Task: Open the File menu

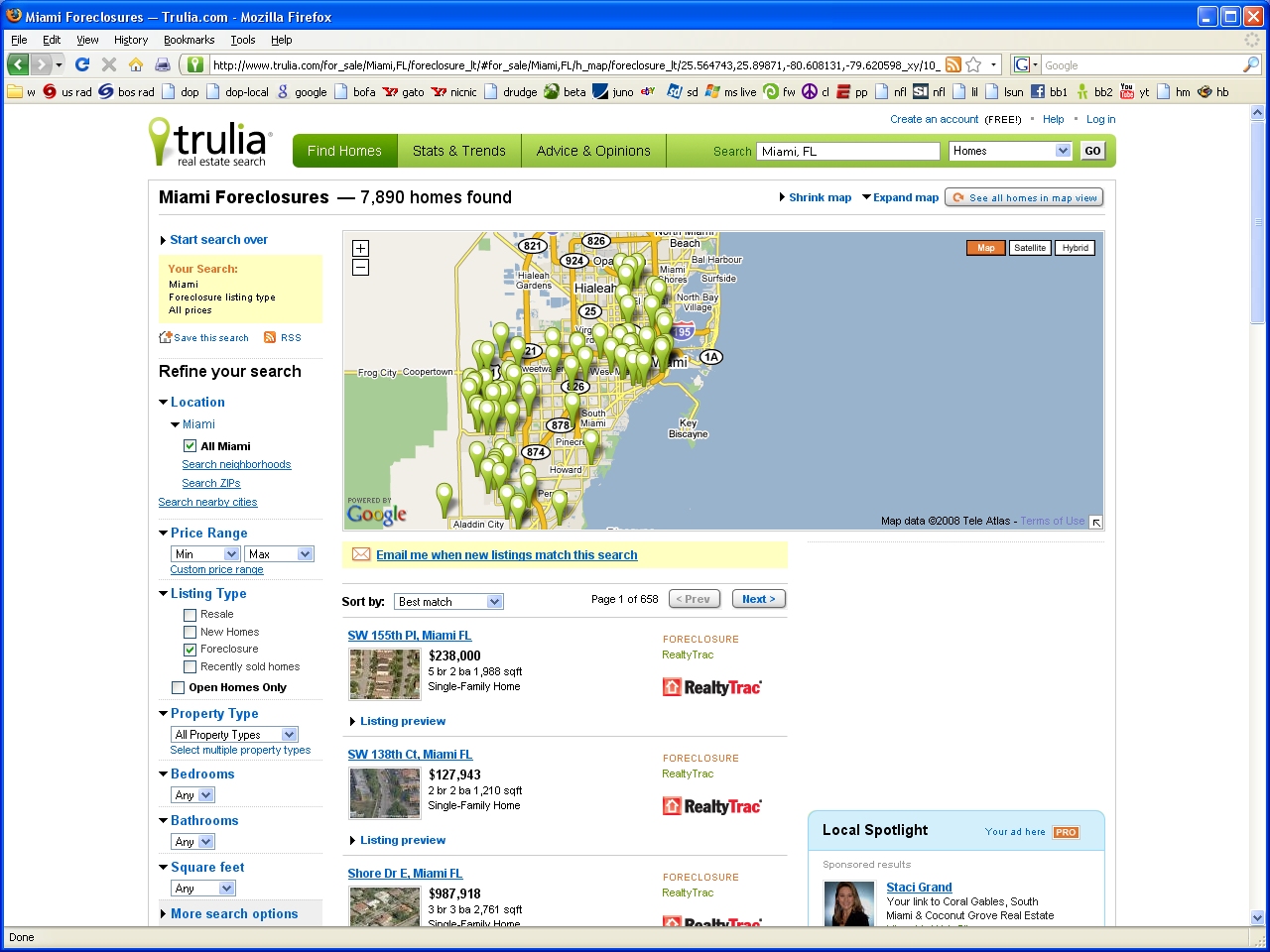Action: (19, 40)
